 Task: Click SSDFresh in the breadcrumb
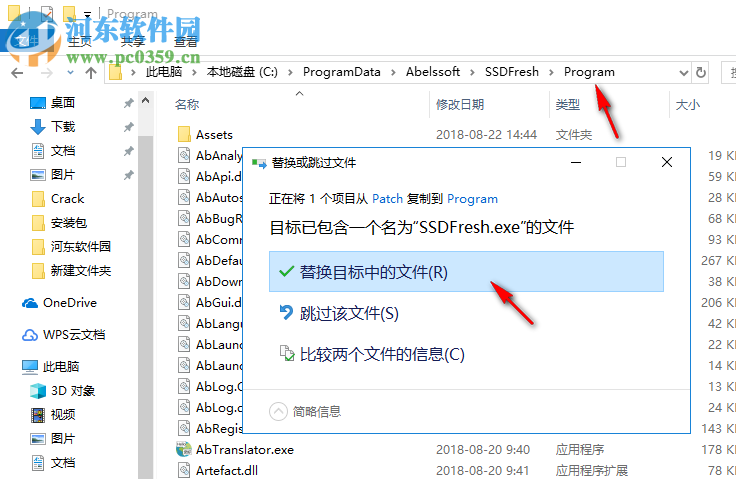pyautogui.click(x=512, y=72)
